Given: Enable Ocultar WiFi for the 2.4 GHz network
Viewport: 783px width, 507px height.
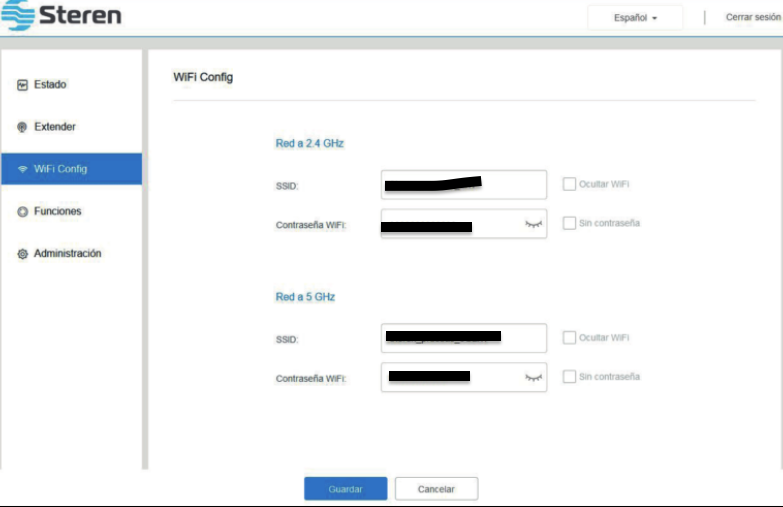Looking at the screenshot, I should coord(569,184).
